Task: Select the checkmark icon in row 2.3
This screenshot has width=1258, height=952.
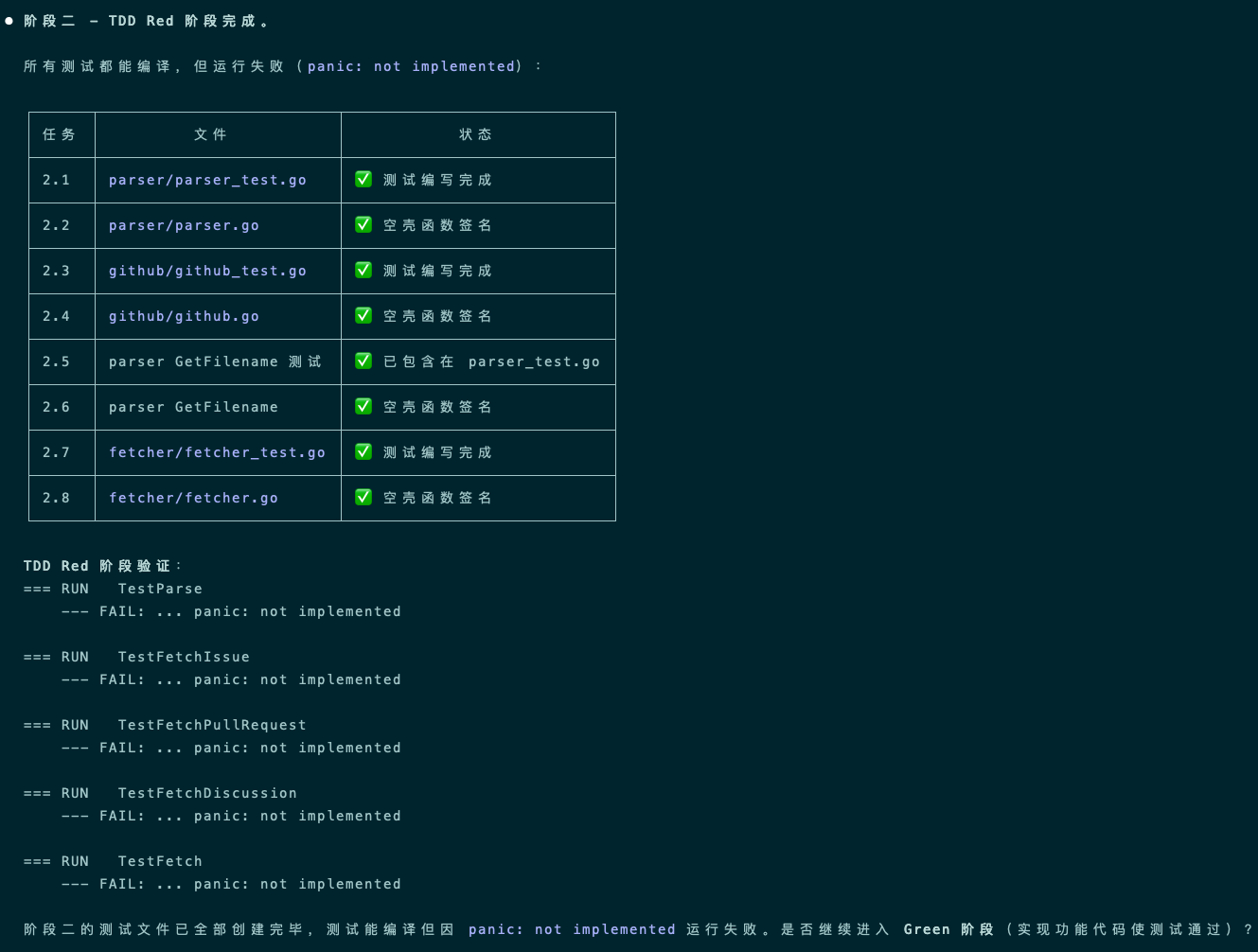Action: [363, 271]
